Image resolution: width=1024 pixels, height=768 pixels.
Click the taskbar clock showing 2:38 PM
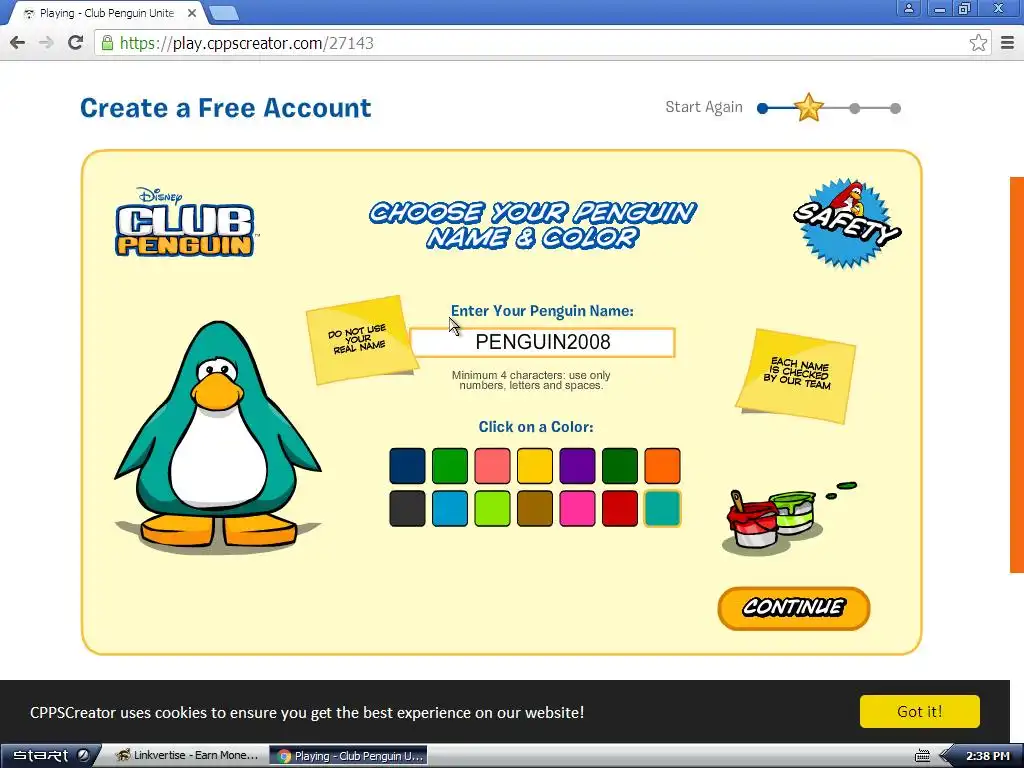988,756
